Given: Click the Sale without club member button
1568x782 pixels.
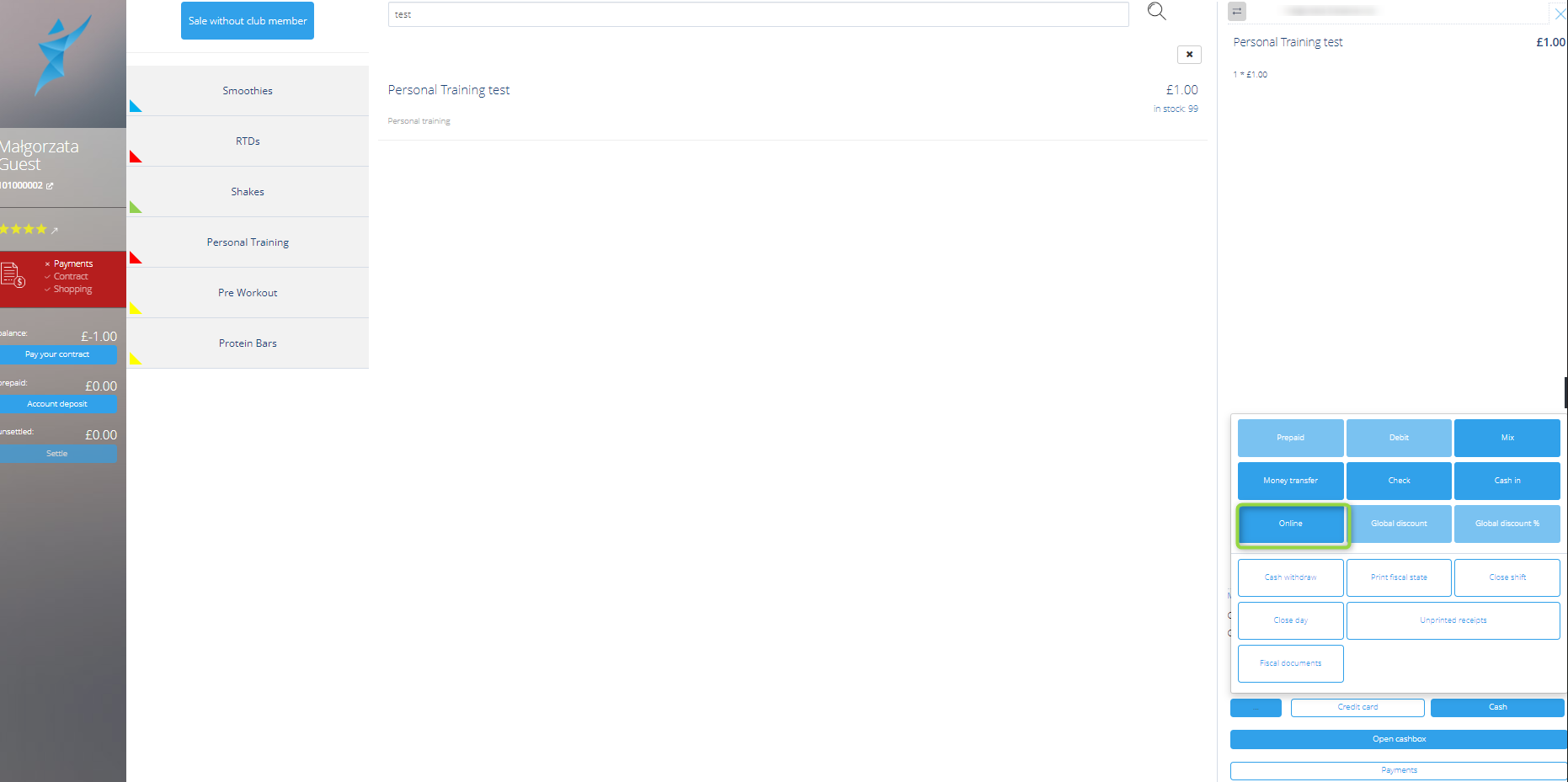Looking at the screenshot, I should [248, 21].
